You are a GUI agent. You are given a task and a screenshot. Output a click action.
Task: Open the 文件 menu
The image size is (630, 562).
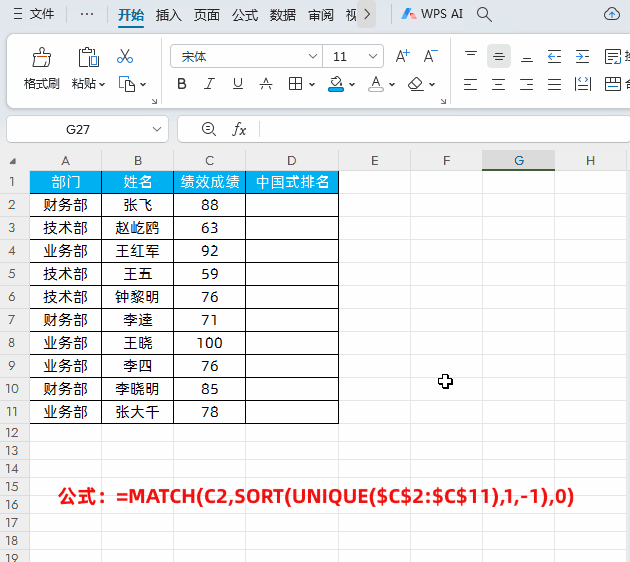point(33,14)
